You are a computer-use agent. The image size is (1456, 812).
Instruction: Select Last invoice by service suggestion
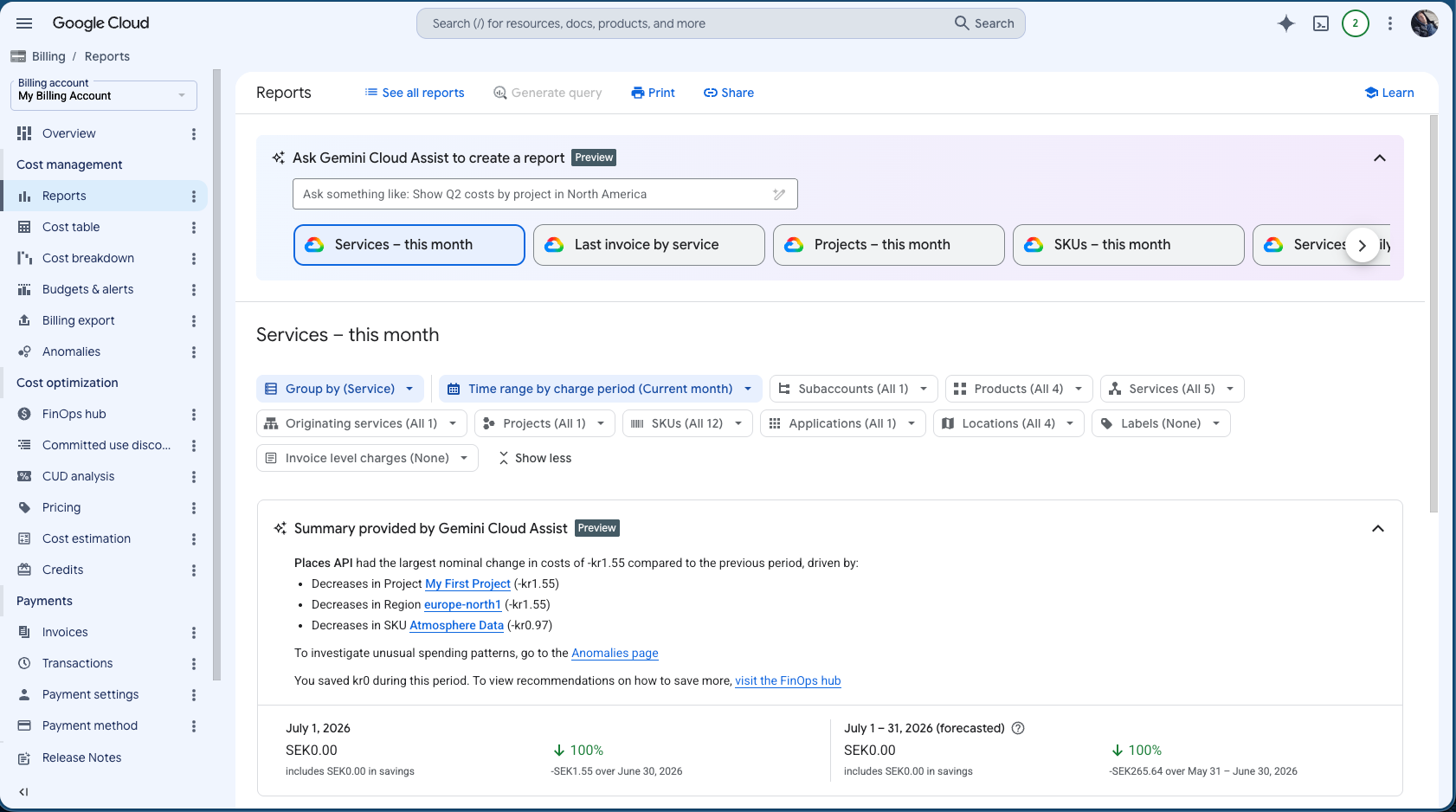(x=649, y=245)
